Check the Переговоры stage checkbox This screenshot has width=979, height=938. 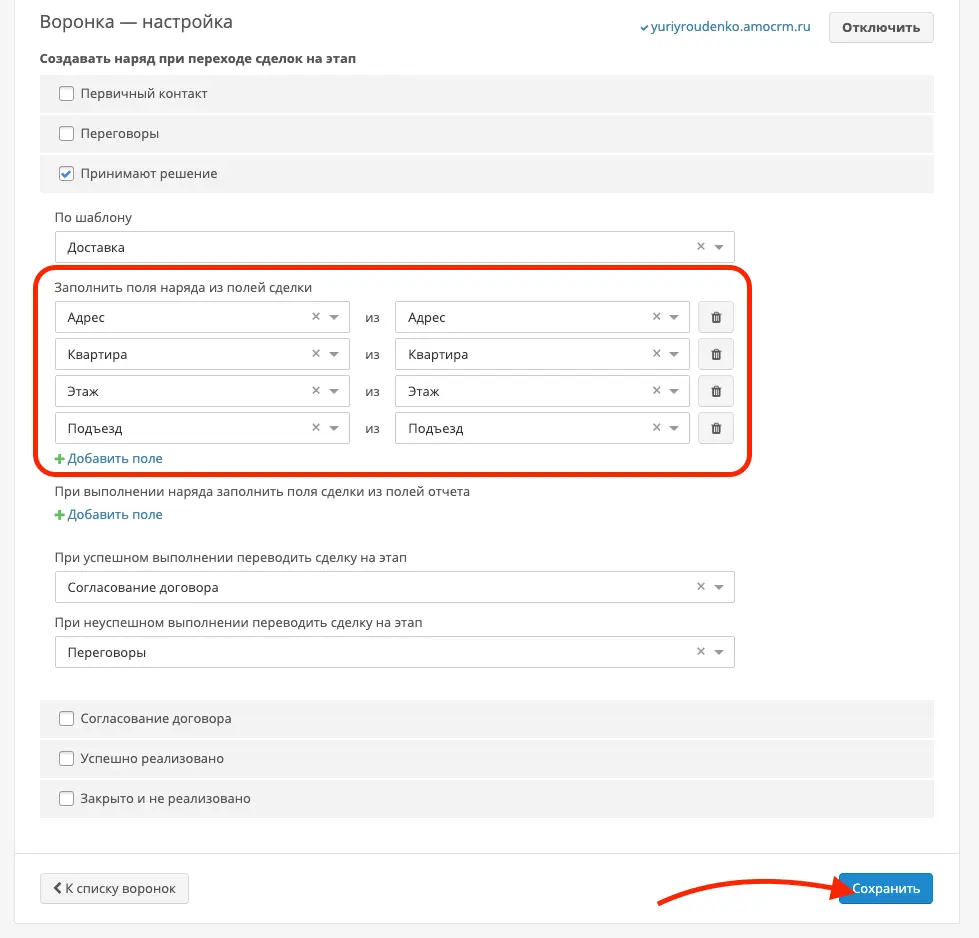[x=66, y=134]
